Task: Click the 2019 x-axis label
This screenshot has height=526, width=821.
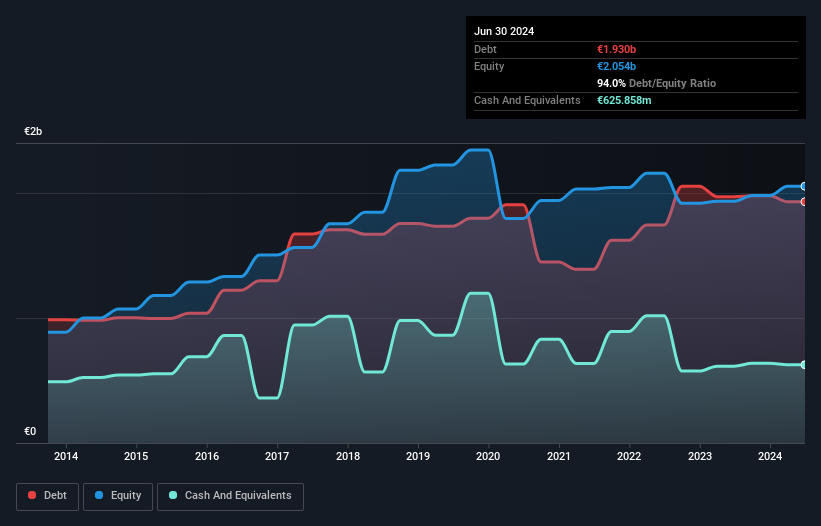Action: click(418, 456)
